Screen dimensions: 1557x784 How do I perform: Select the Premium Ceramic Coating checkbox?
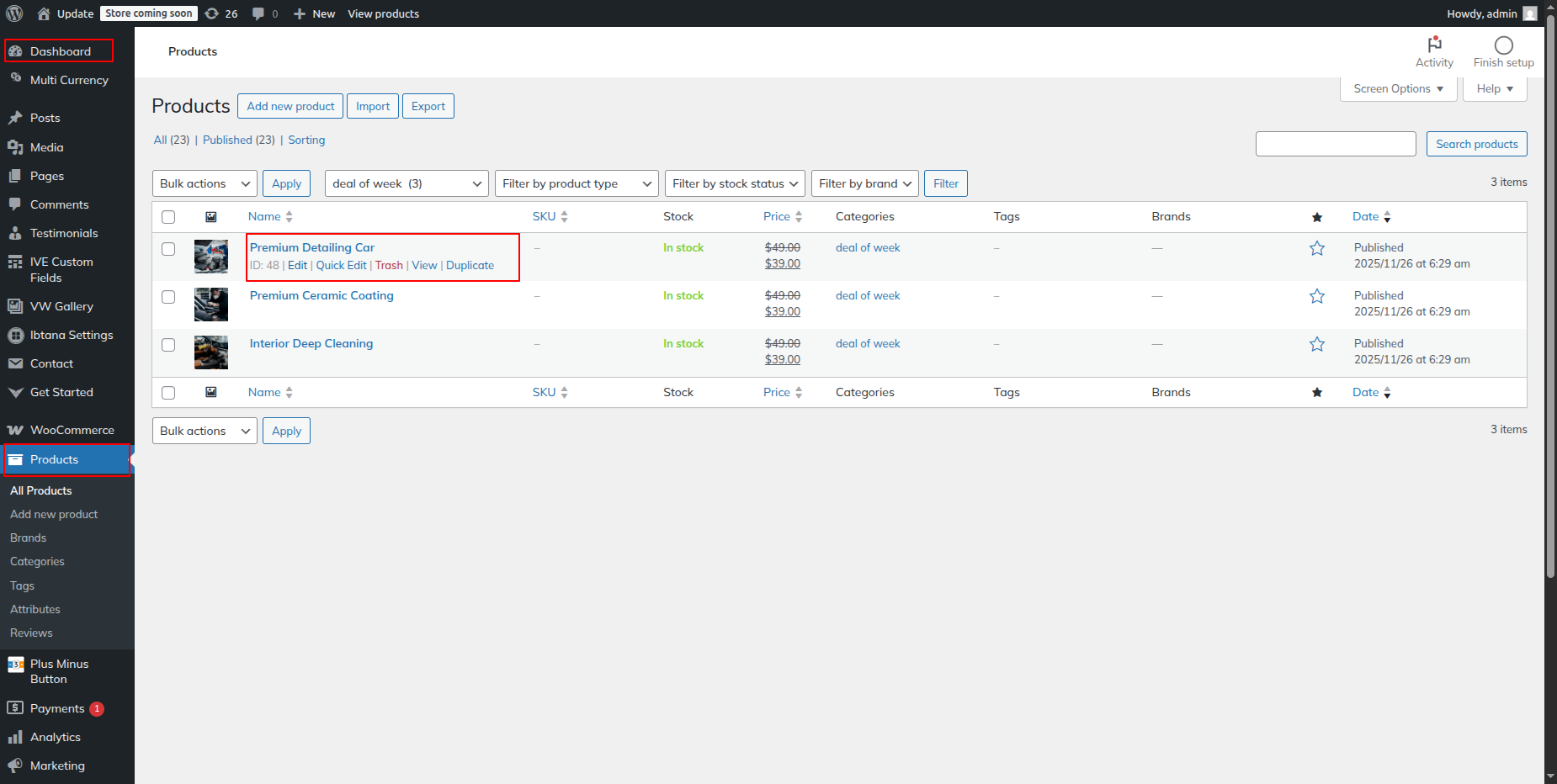(x=168, y=297)
